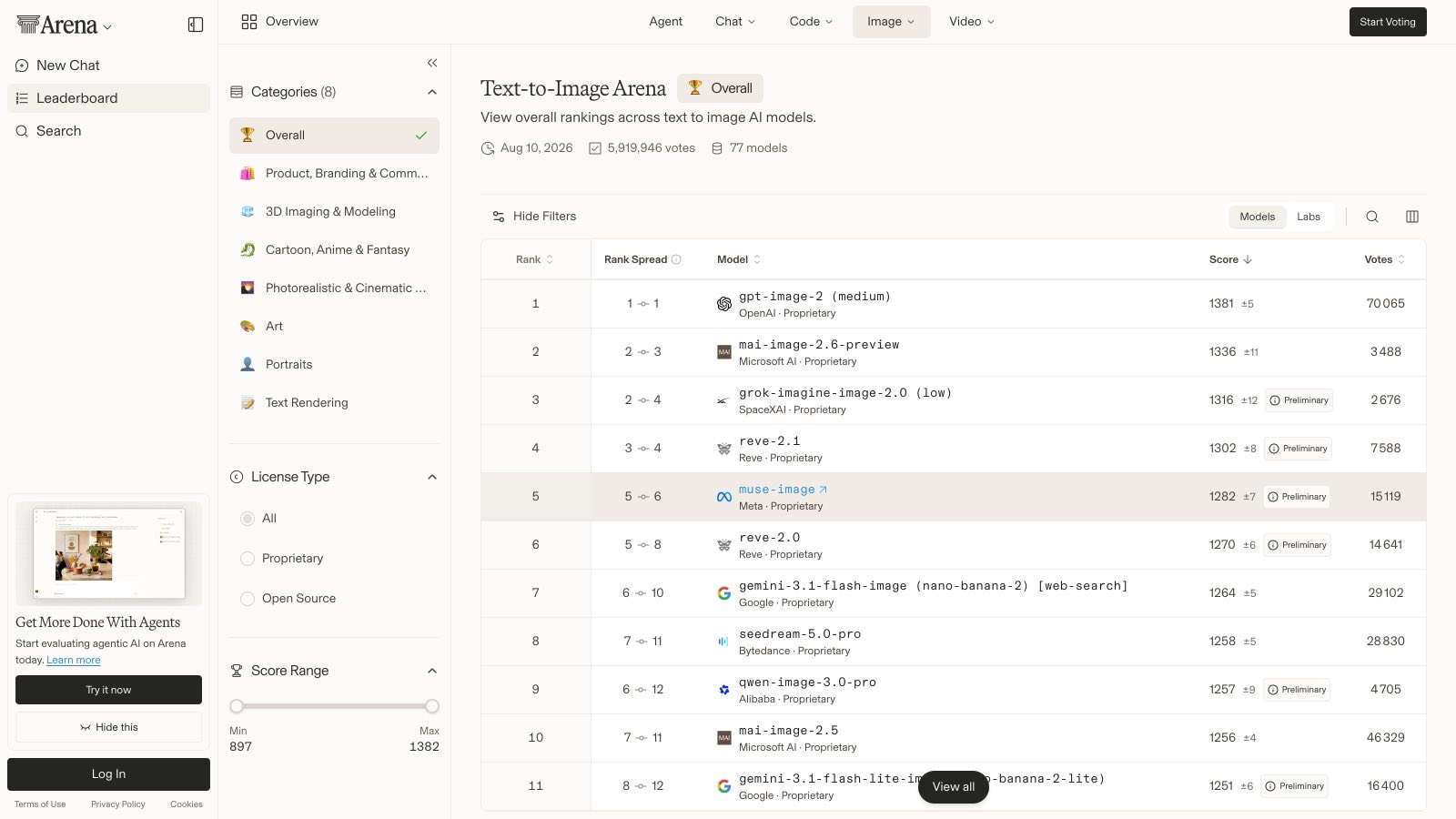
Task: Go to the Overview page
Action: [x=279, y=22]
